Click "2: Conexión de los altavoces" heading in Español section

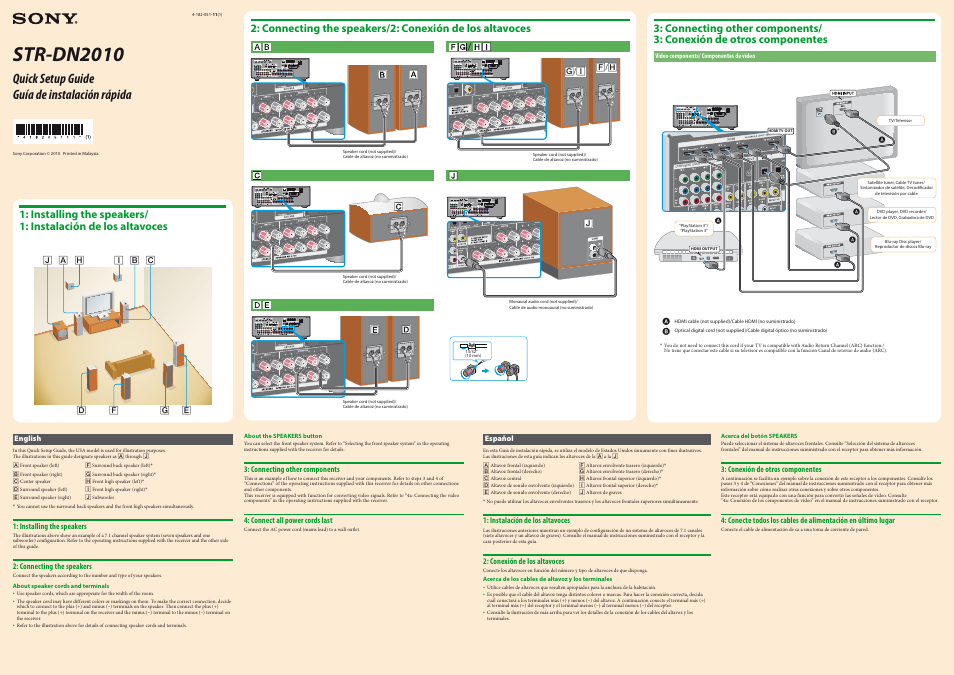[x=524, y=561]
